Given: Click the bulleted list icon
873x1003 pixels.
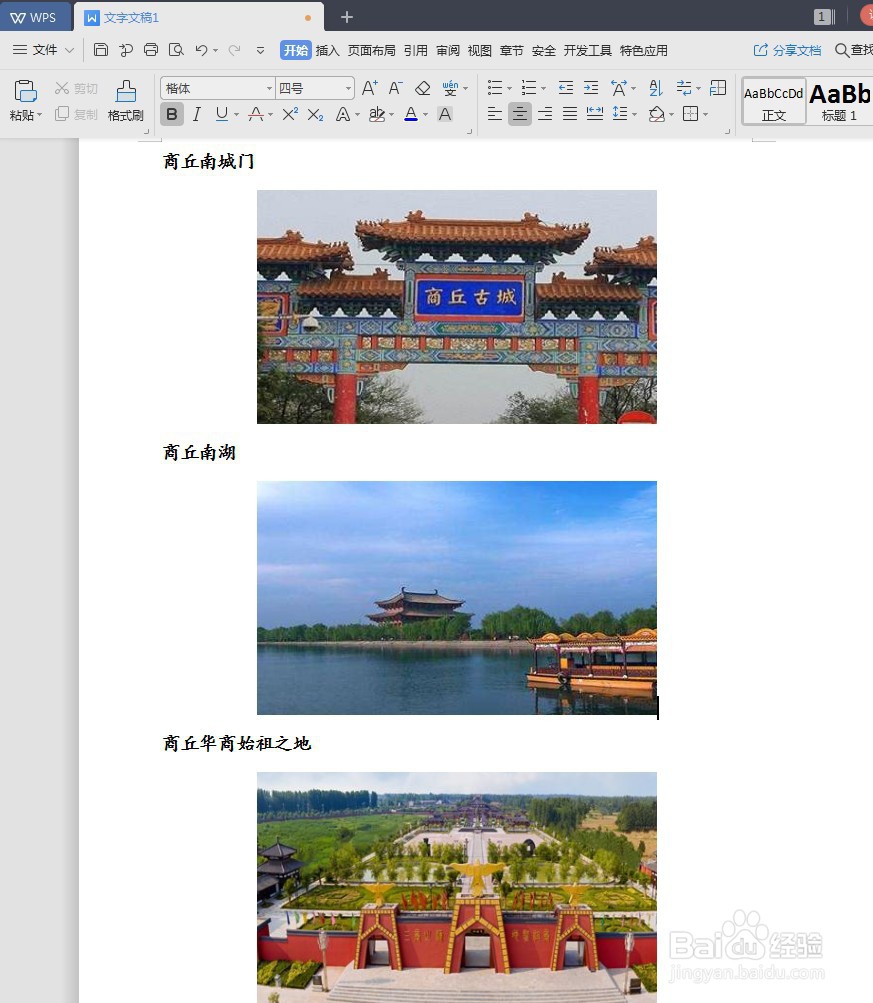Looking at the screenshot, I should (494, 88).
